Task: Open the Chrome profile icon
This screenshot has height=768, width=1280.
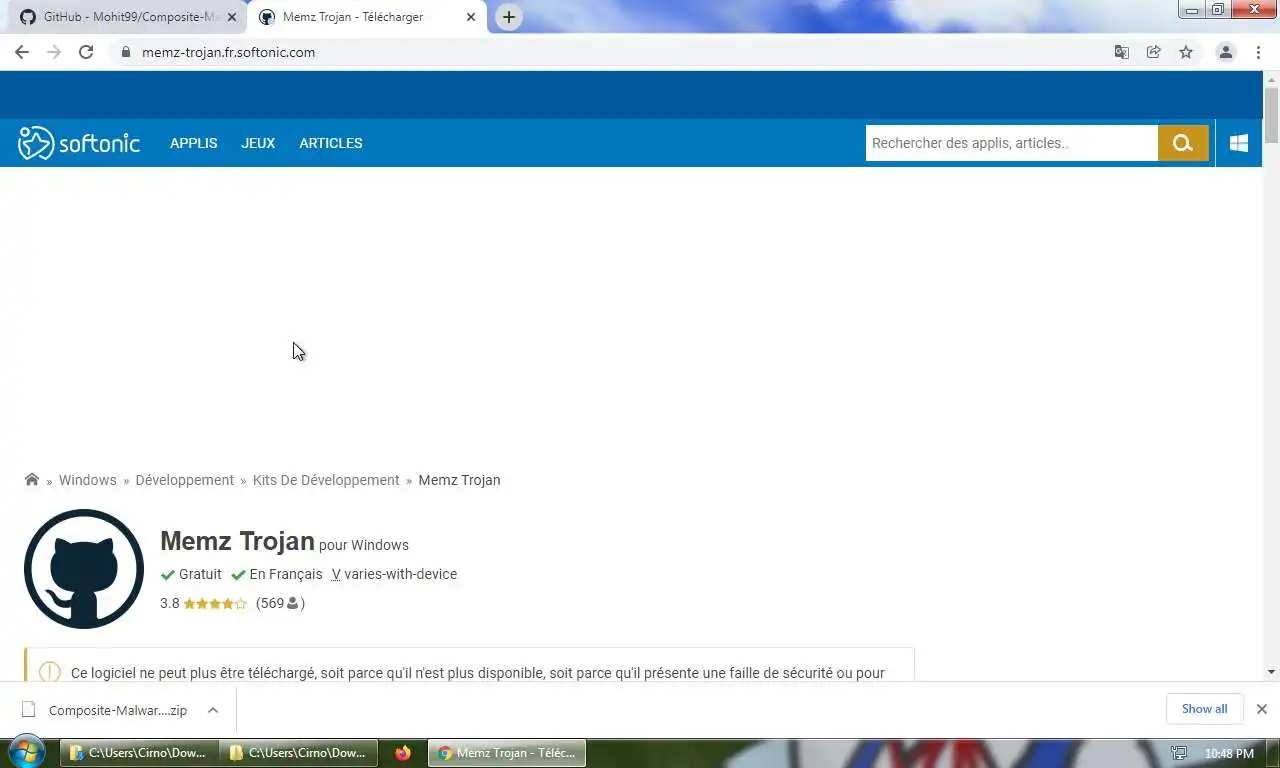Action: click(1225, 52)
